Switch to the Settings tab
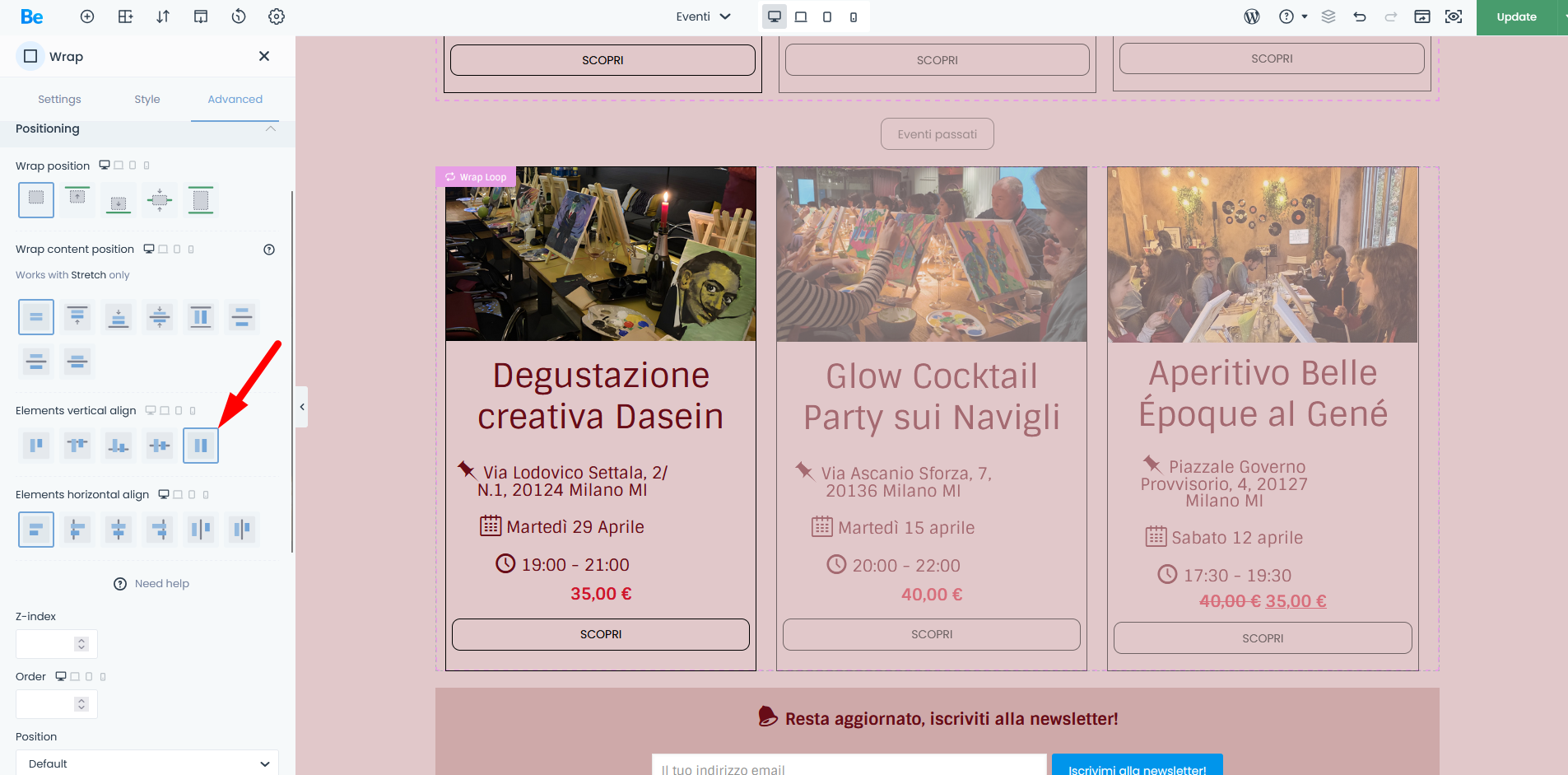The height and width of the screenshot is (775, 1568). [59, 99]
